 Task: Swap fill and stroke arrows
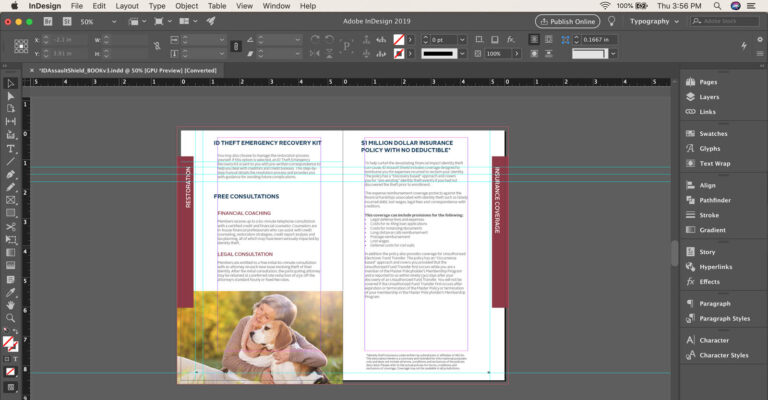tap(15, 331)
